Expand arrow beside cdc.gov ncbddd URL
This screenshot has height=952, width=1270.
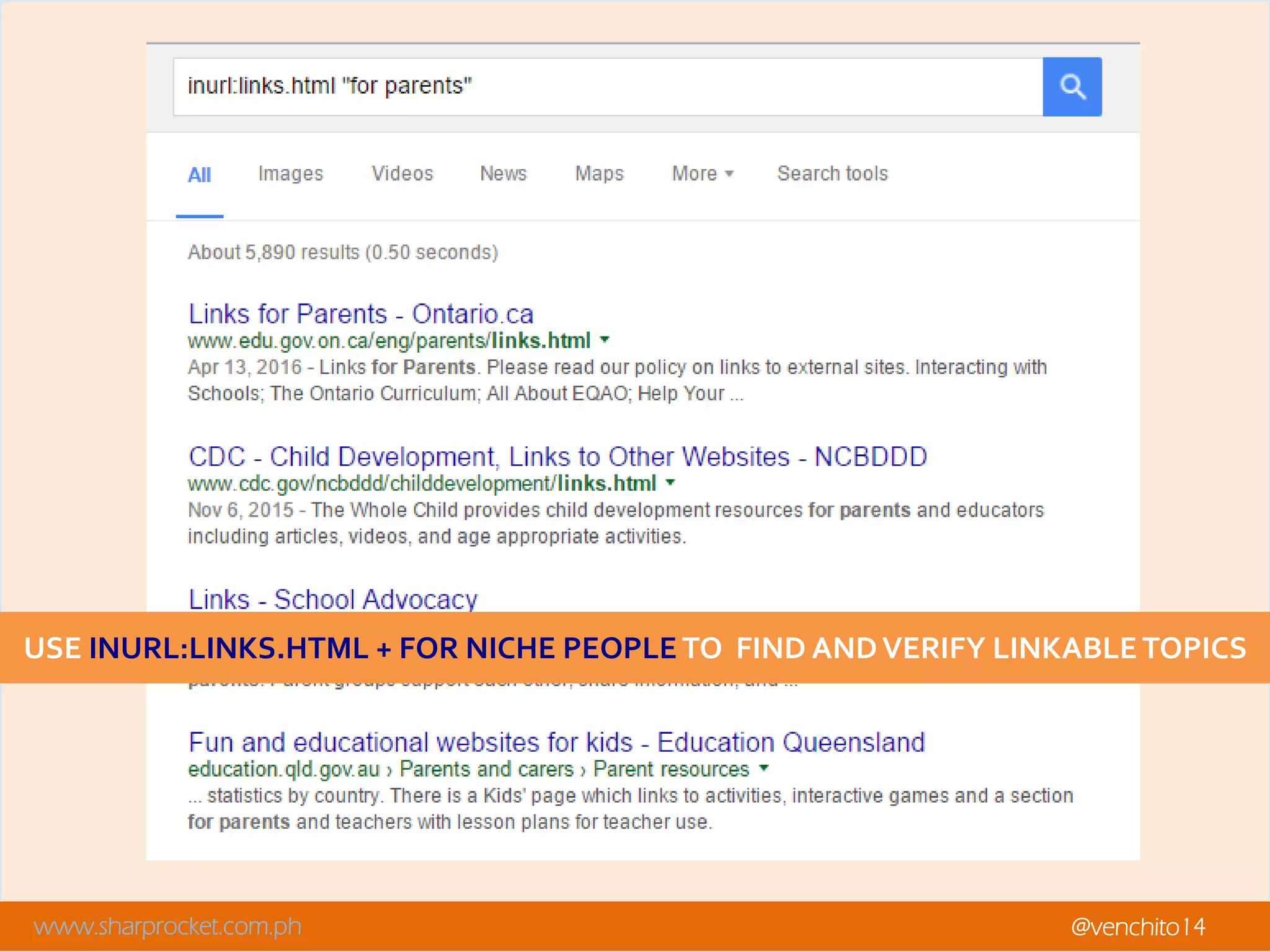pos(670,482)
